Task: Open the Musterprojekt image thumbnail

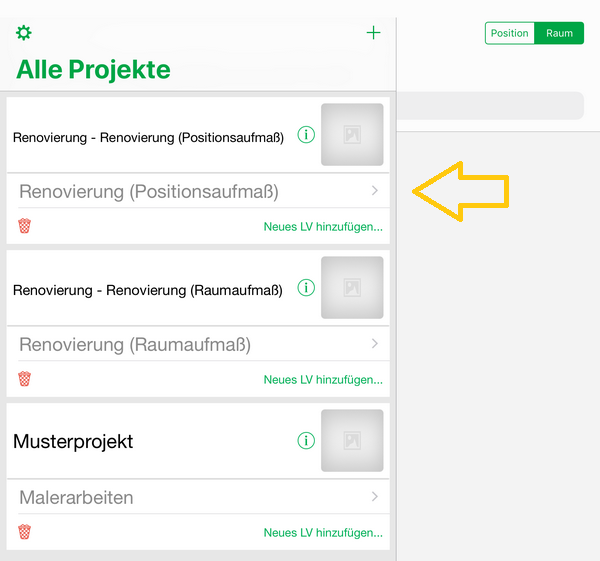Action: point(352,441)
